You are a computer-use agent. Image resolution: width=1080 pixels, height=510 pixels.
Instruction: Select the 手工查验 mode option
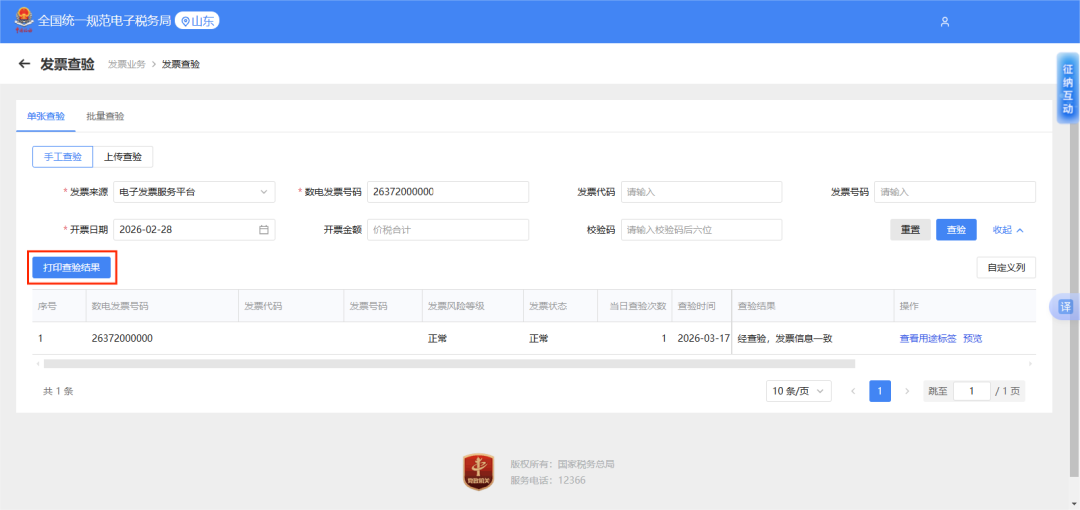pyautogui.click(x=62, y=156)
